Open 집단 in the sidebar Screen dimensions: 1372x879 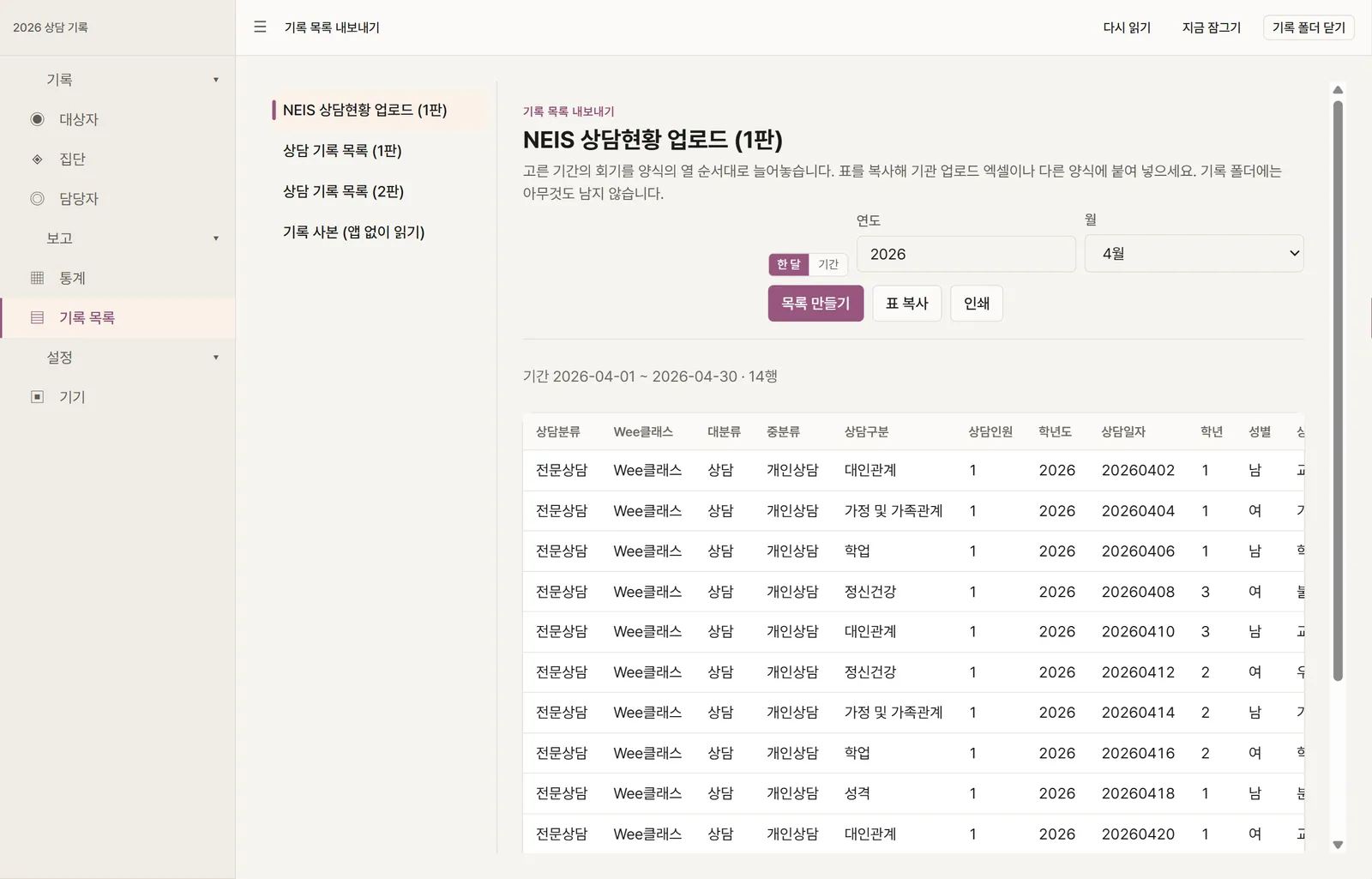pos(117,159)
